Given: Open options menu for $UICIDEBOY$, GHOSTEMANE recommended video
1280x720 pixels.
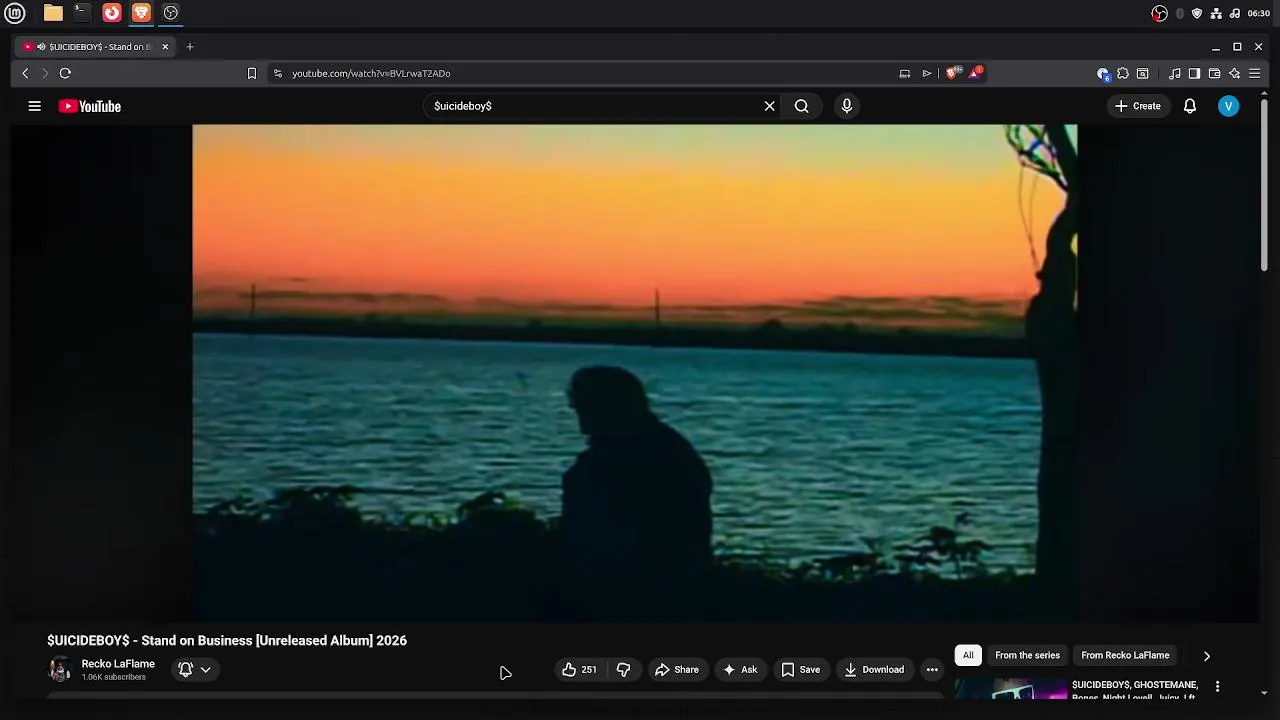Looking at the screenshot, I should [x=1217, y=687].
